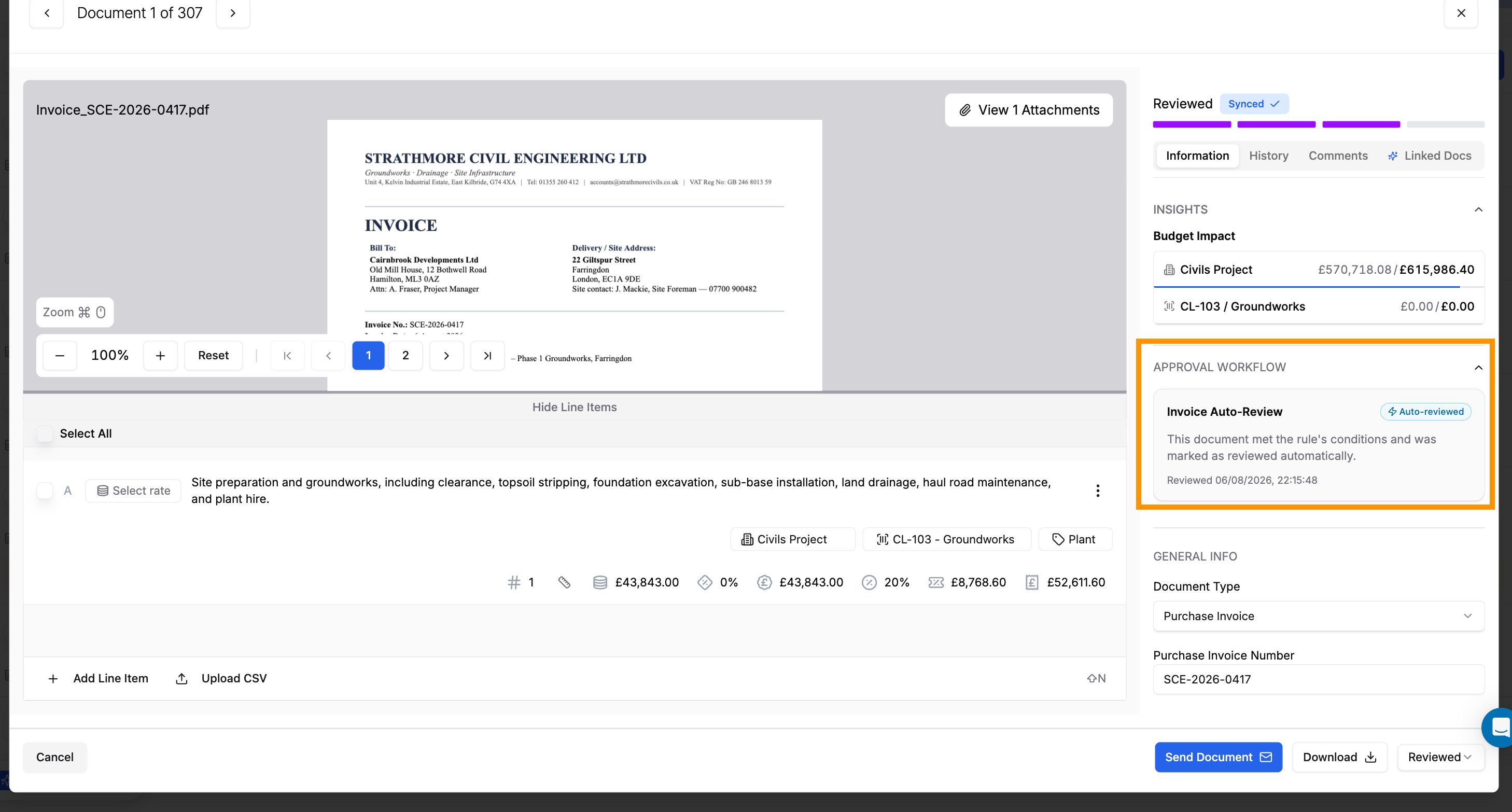Click the Synced status badge

coord(1254,104)
